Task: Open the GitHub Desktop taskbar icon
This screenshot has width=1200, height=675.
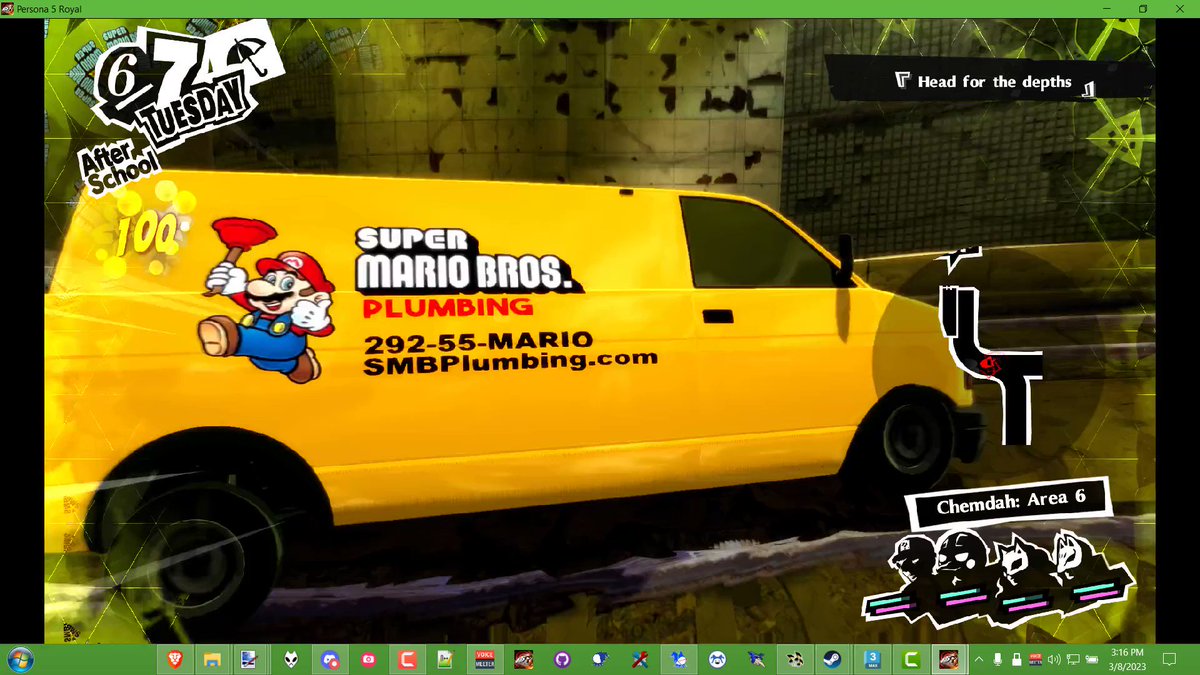Action: 561,660
